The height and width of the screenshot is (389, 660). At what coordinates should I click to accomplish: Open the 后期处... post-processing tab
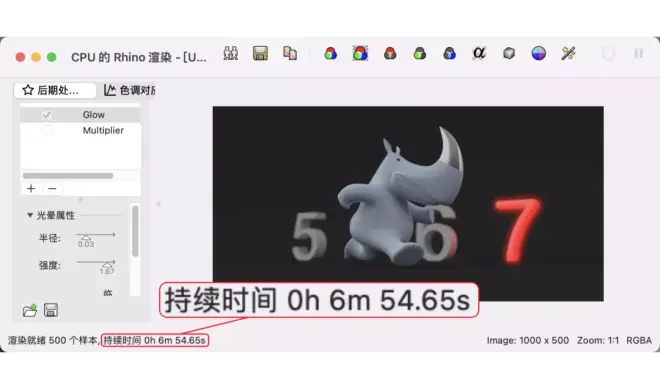[x=55, y=90]
